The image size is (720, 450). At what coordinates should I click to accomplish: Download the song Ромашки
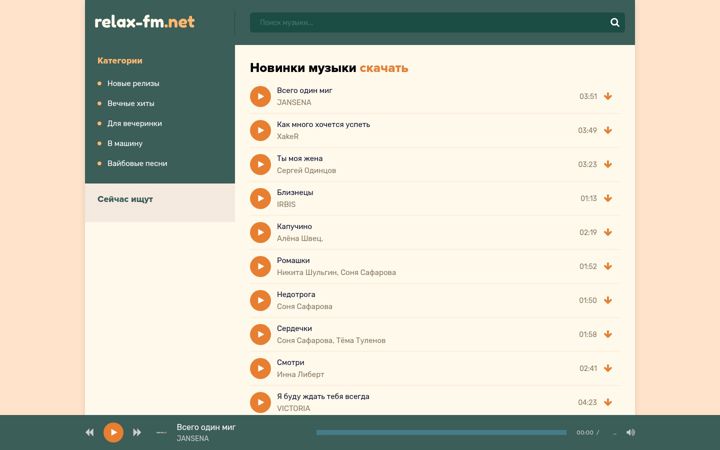[608, 266]
